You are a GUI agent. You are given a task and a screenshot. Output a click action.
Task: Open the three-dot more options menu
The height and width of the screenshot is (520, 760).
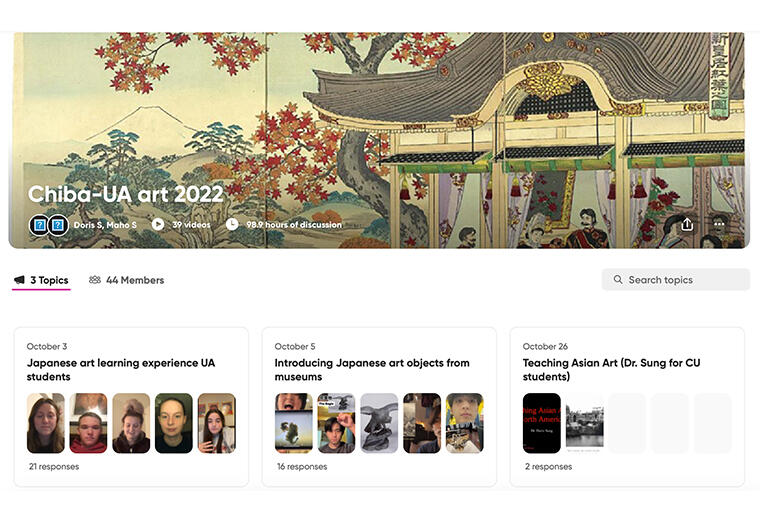[x=719, y=224]
